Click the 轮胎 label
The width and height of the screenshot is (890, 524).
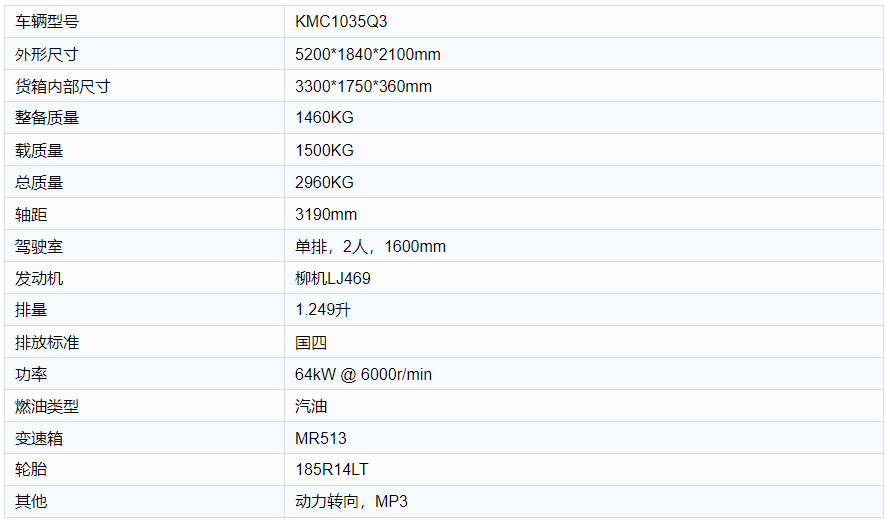(x=31, y=469)
